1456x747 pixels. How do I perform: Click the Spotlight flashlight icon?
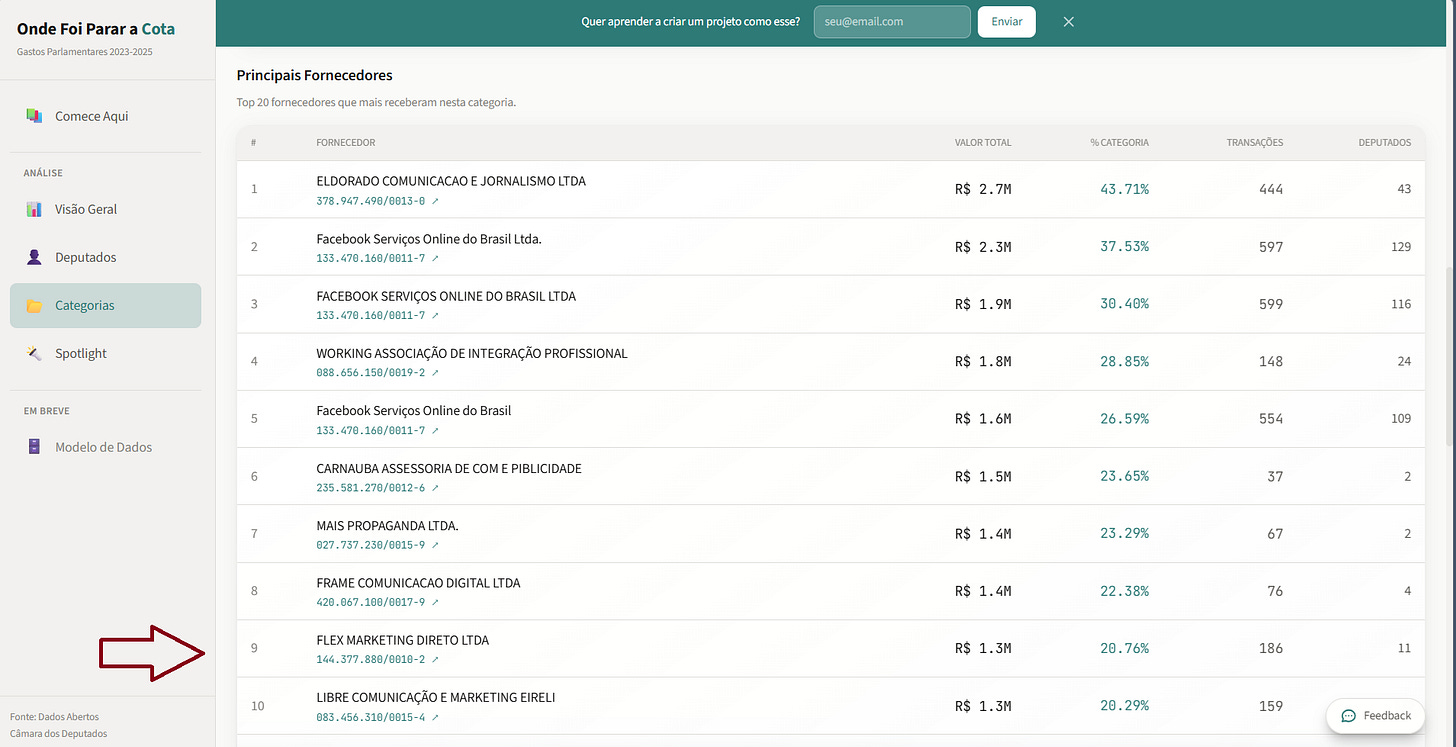[x=34, y=353]
